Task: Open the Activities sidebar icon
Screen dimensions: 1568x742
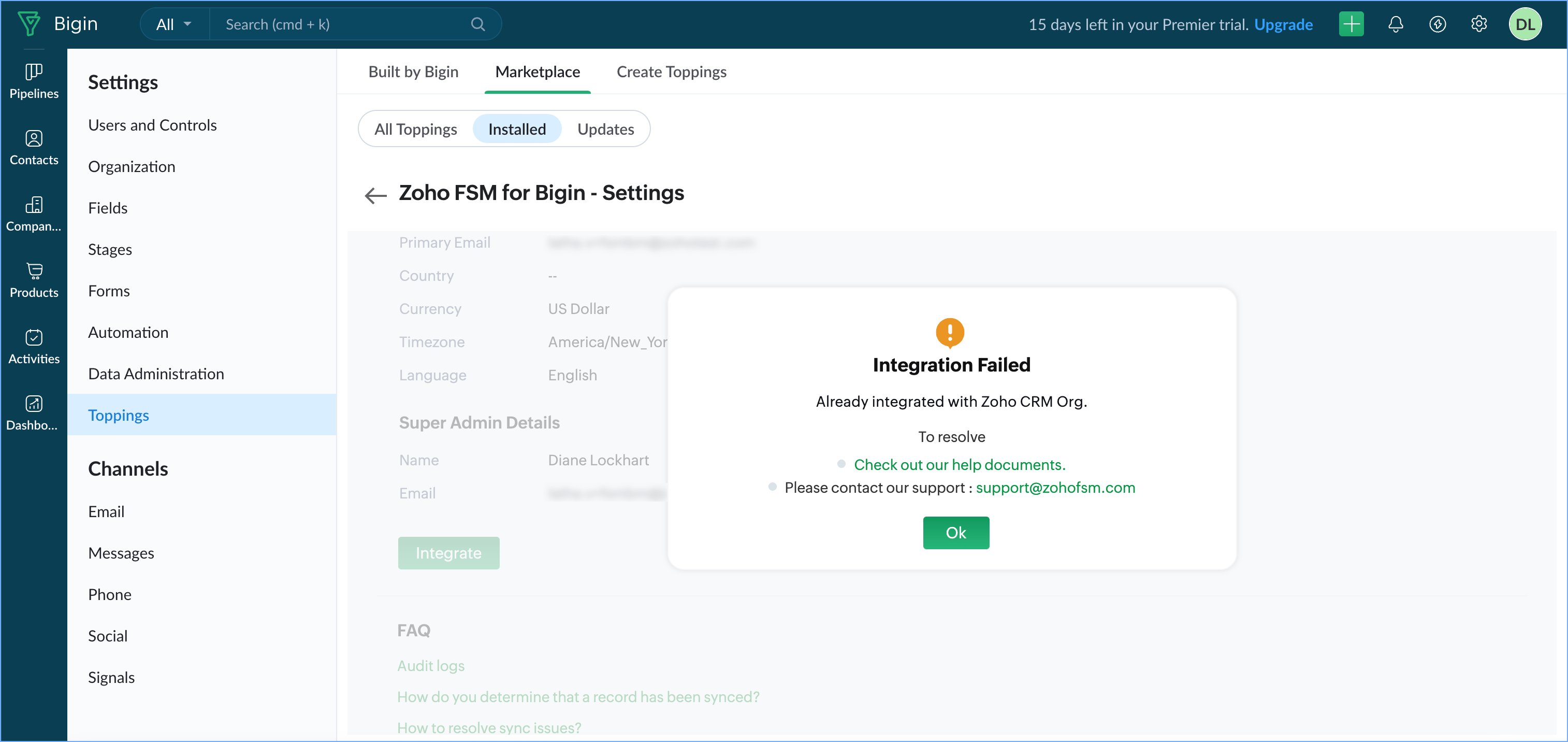Action: point(34,347)
